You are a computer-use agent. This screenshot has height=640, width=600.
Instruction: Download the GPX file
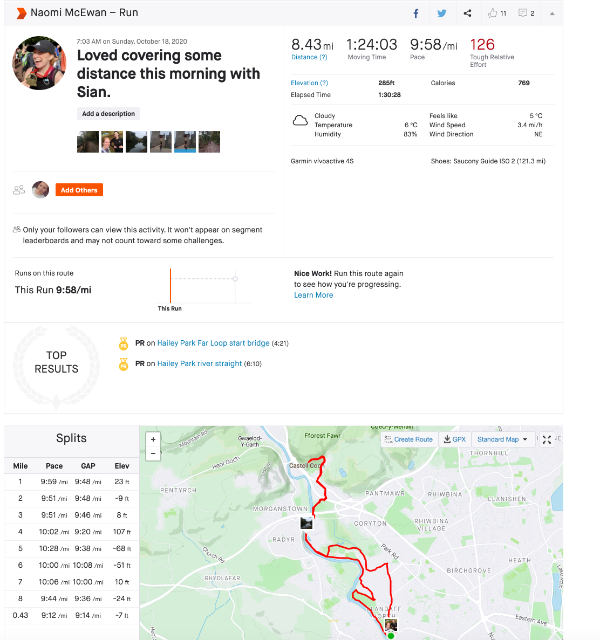click(455, 439)
